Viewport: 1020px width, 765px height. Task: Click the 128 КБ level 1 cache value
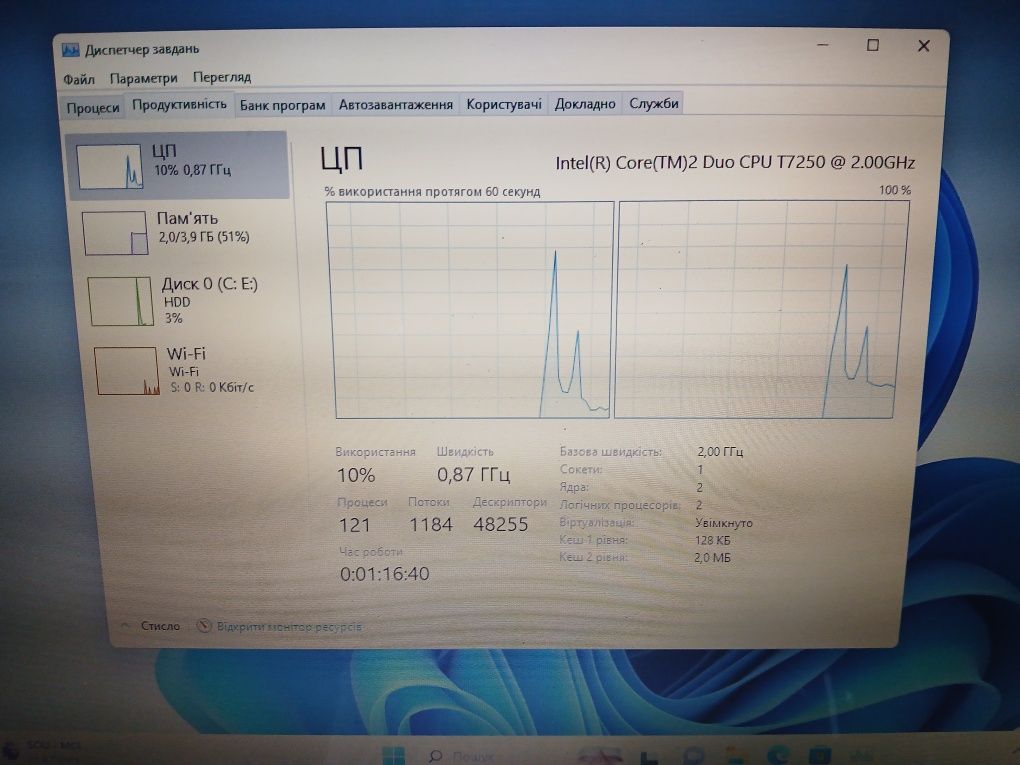pos(713,541)
